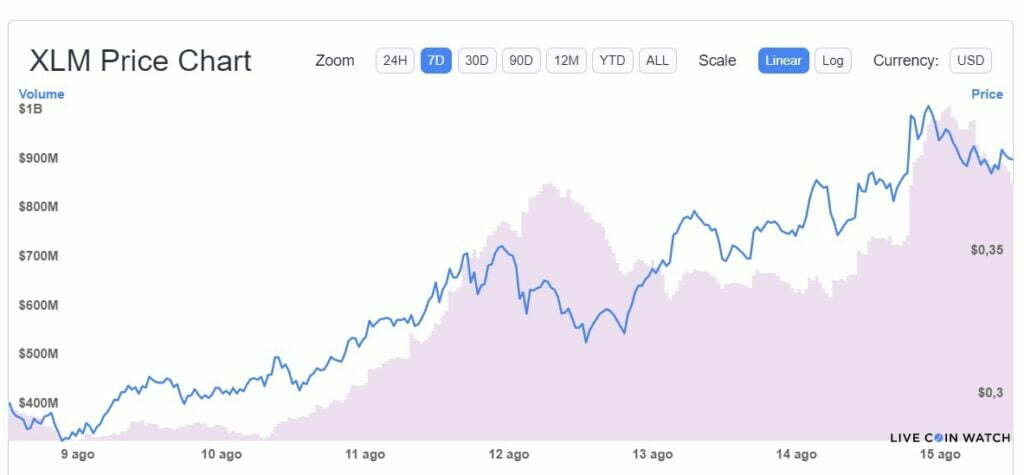Switch chart zoom to 30D

[x=477, y=60]
